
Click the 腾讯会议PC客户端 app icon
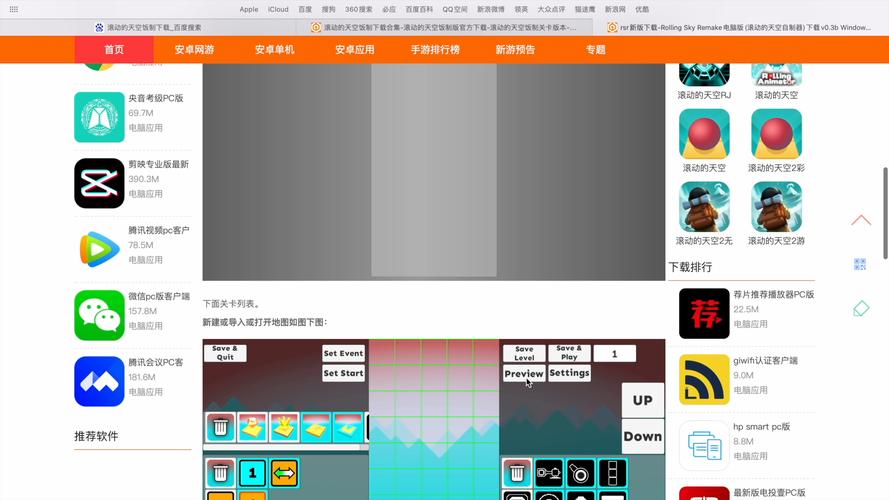pyautogui.click(x=99, y=382)
